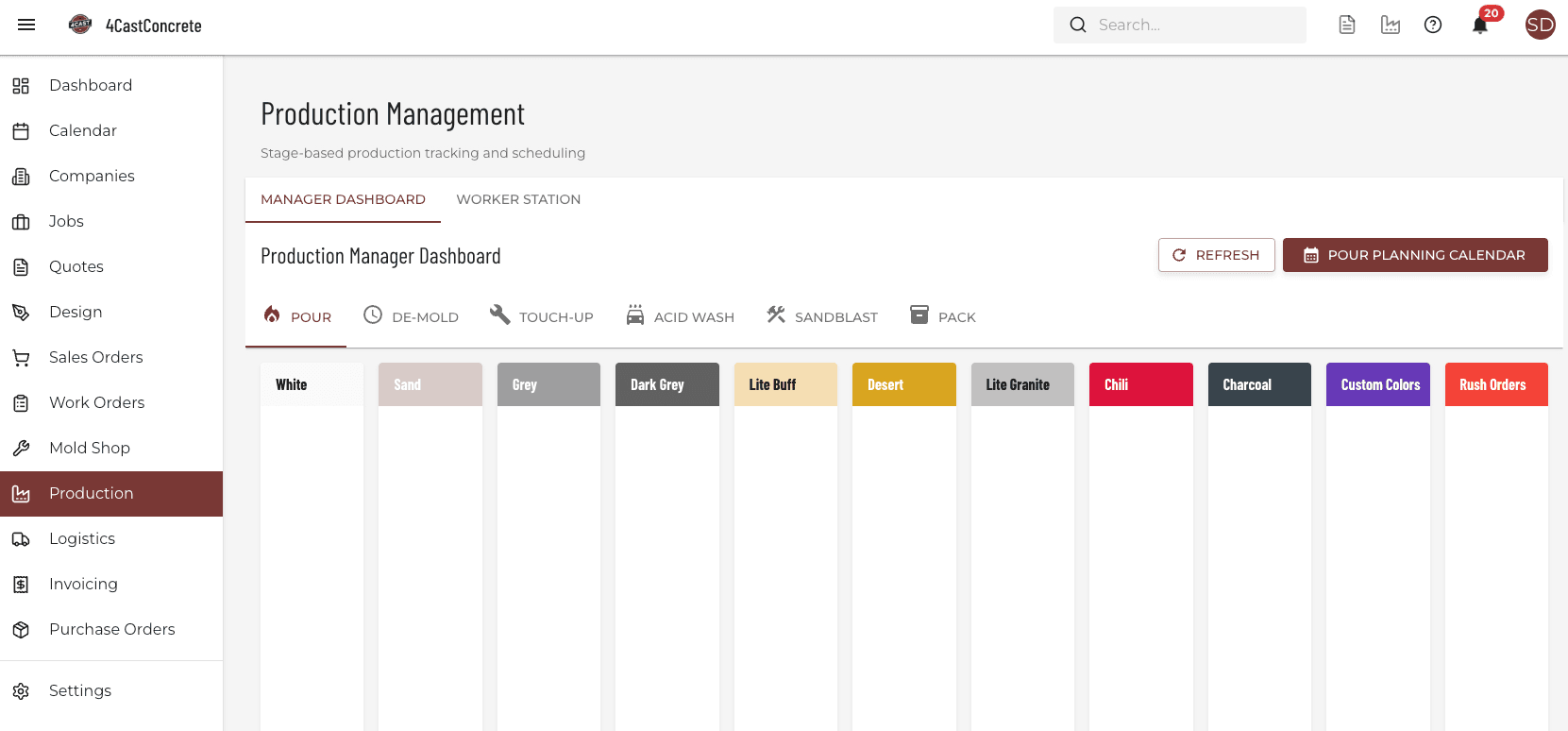Go to Mold Shop in sidebar
Image resolution: width=1568 pixels, height=731 pixels.
click(90, 448)
